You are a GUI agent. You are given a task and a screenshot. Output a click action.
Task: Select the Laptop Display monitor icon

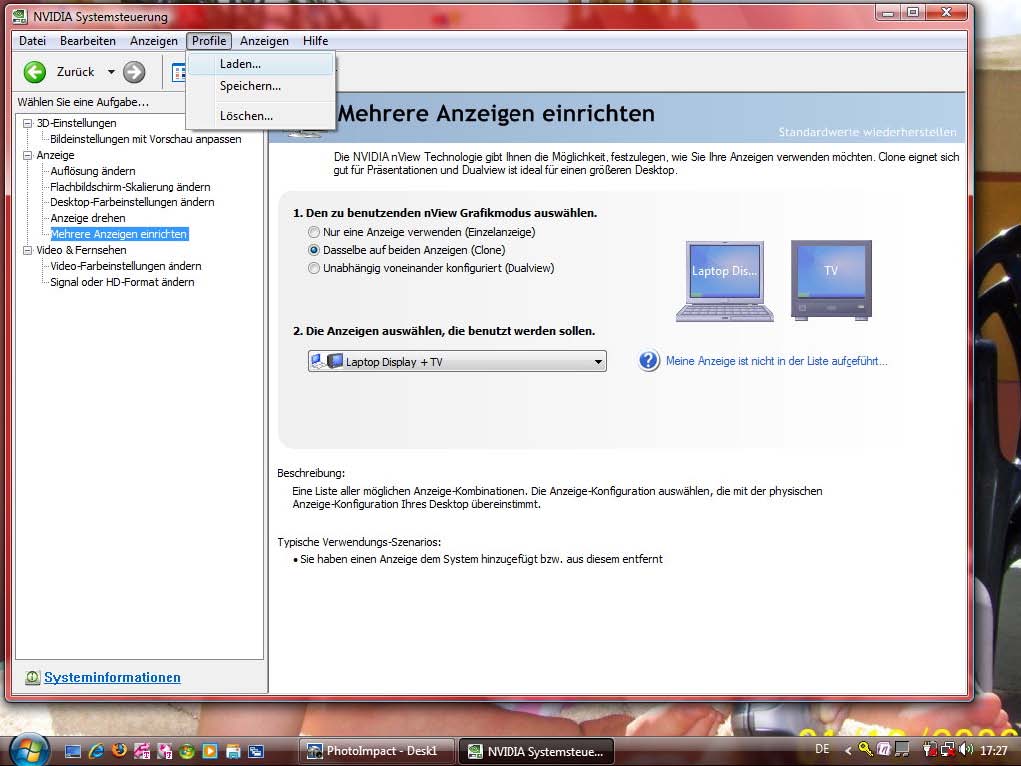(x=725, y=280)
